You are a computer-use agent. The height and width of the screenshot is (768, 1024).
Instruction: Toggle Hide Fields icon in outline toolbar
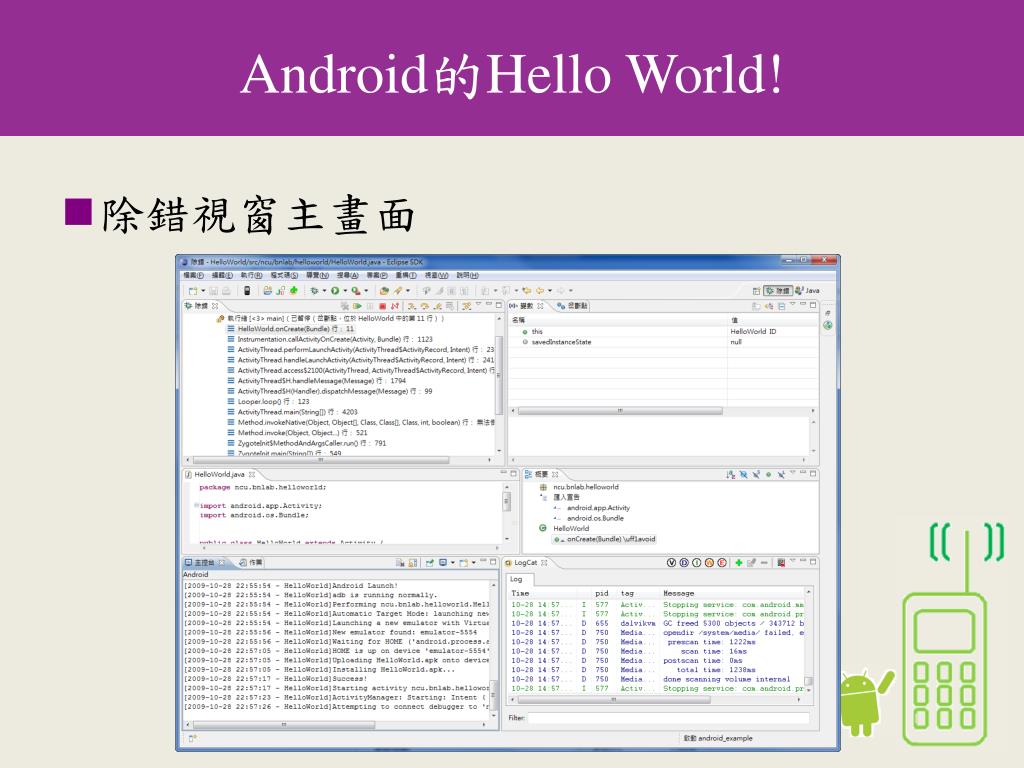click(x=743, y=475)
